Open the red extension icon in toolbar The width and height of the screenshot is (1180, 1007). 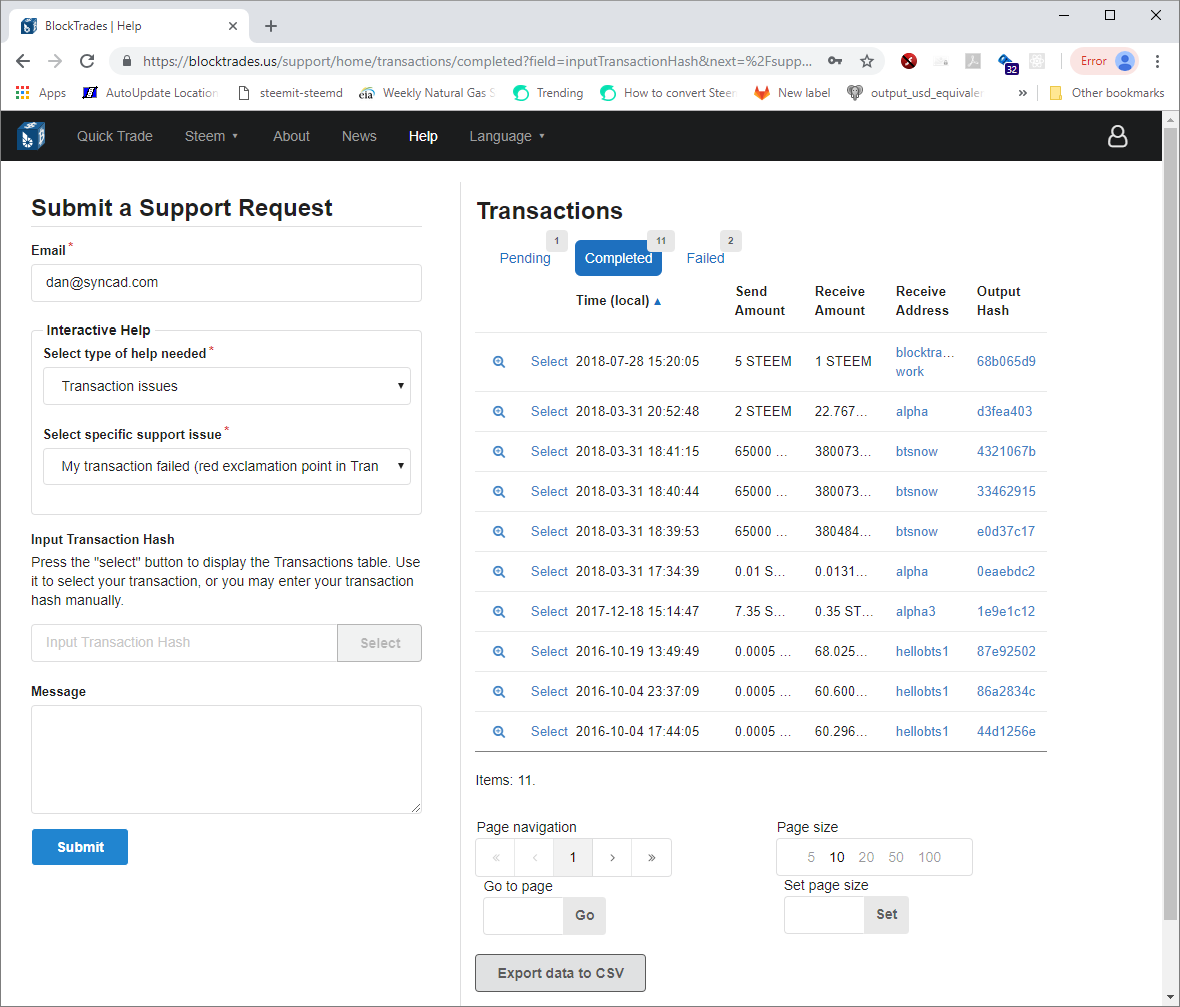pos(909,61)
